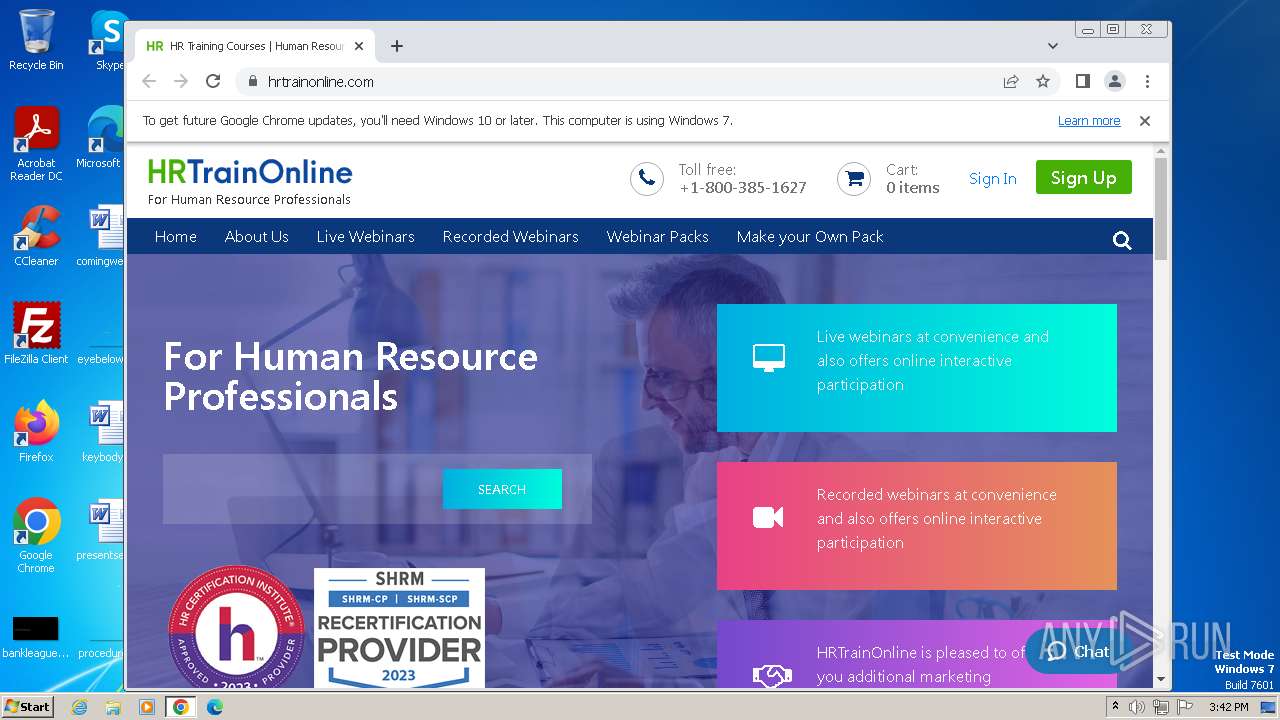Click the handshake marketing icon

tap(772, 676)
